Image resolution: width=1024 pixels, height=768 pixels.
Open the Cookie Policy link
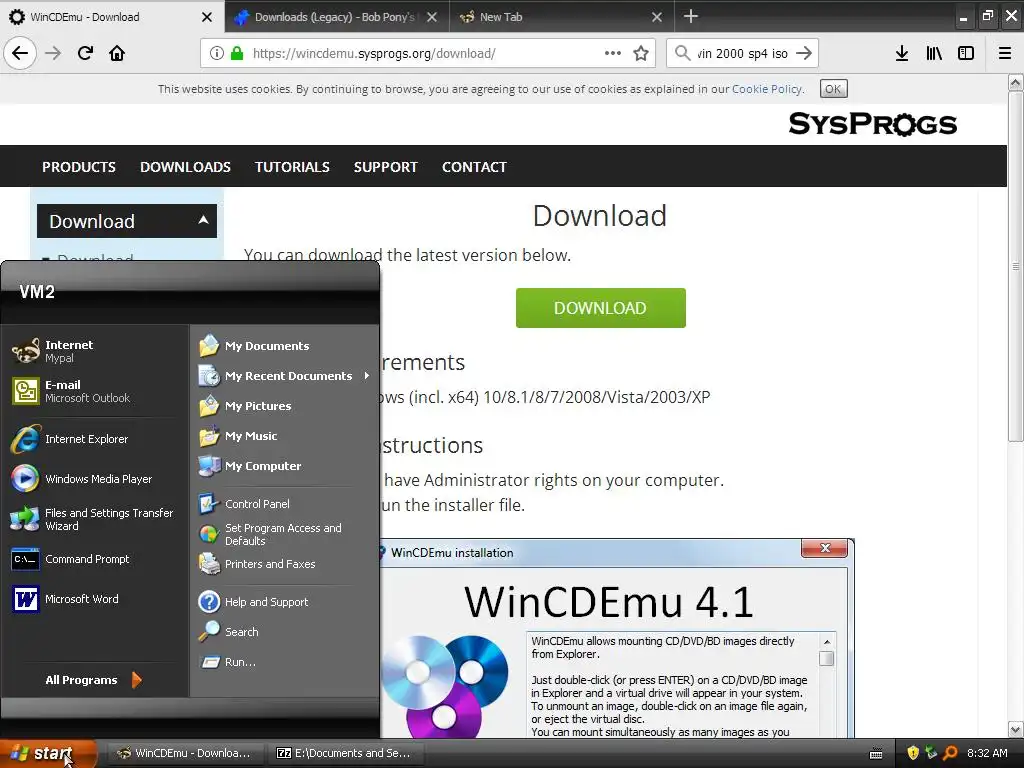tap(767, 89)
